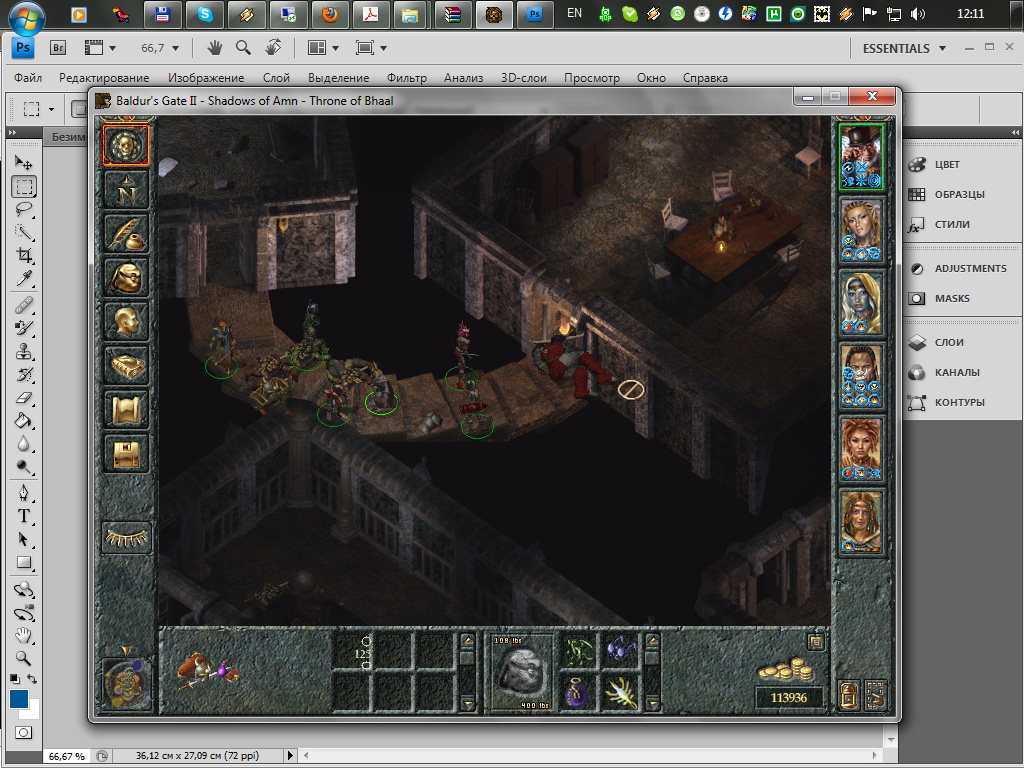Open the game's area map button
1024x768 pixels.
(126, 189)
